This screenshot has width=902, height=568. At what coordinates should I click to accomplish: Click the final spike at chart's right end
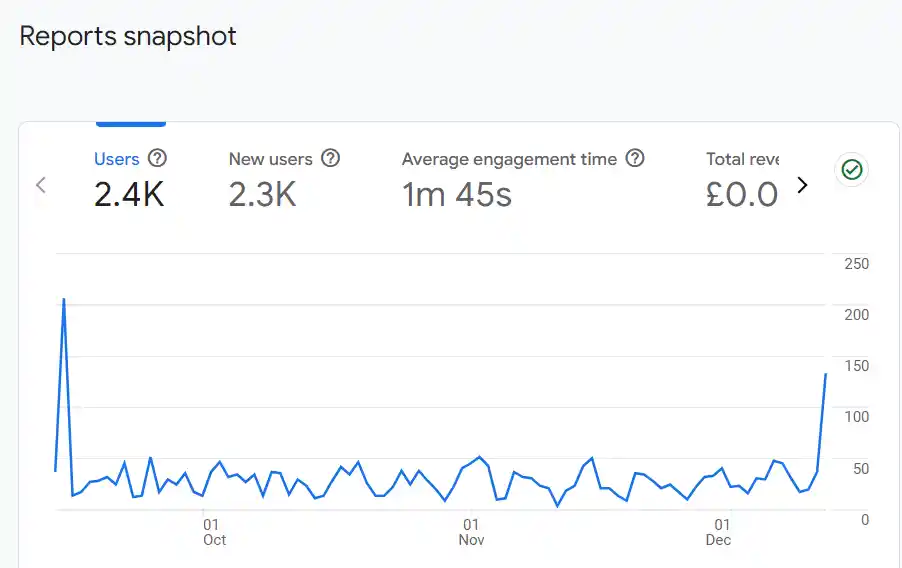click(x=825, y=374)
